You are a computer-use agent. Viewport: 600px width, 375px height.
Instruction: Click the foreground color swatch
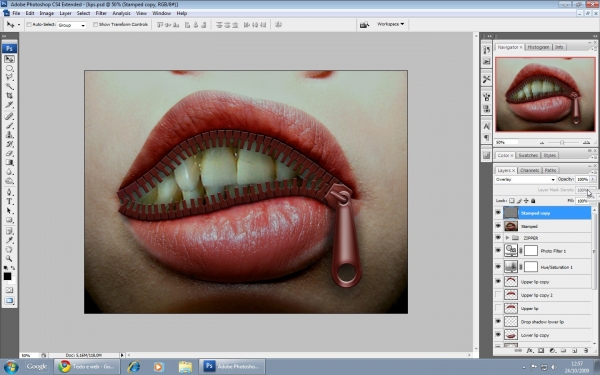pos(7,276)
